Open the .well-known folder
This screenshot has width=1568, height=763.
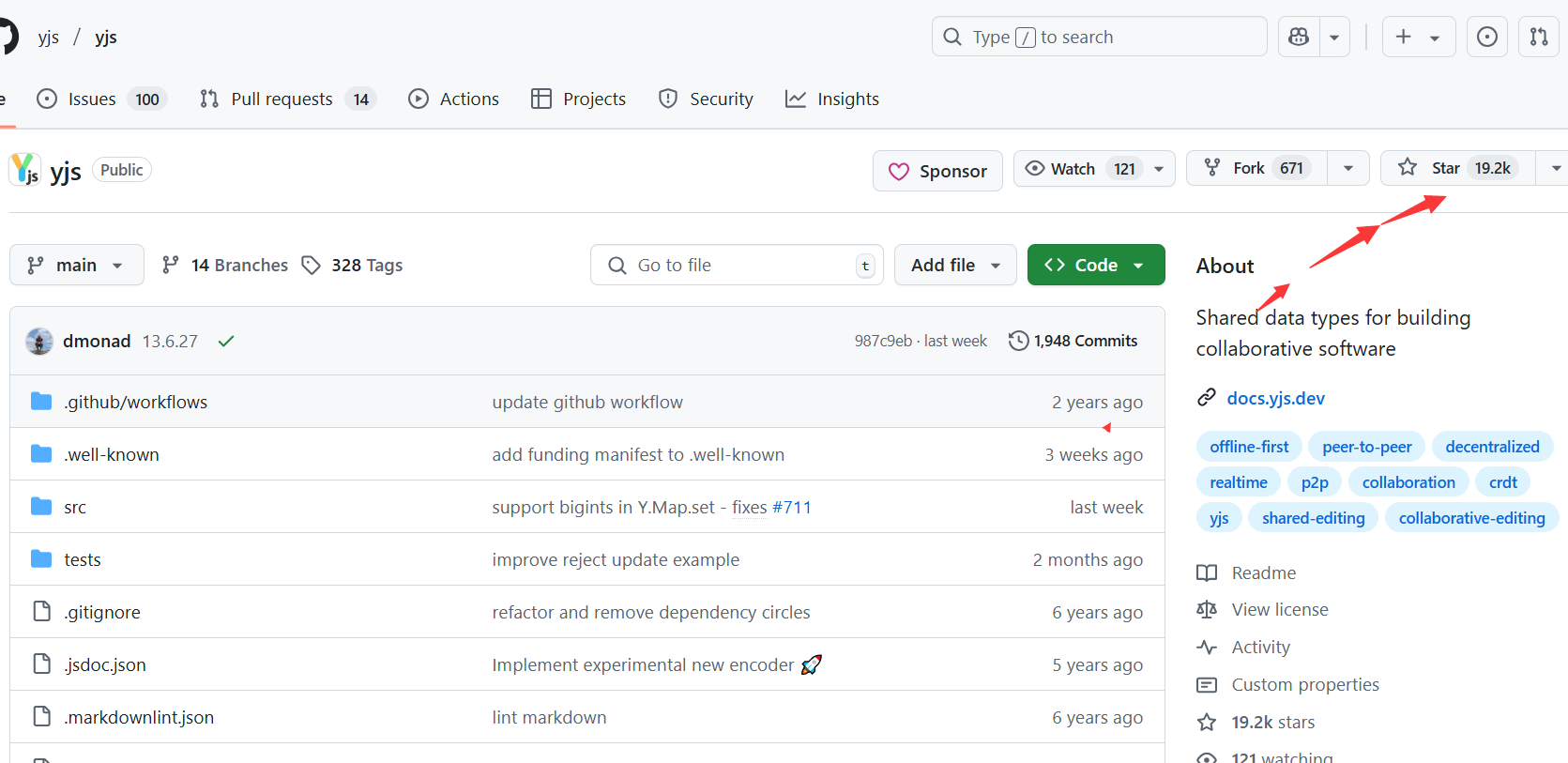pyautogui.click(x=112, y=454)
